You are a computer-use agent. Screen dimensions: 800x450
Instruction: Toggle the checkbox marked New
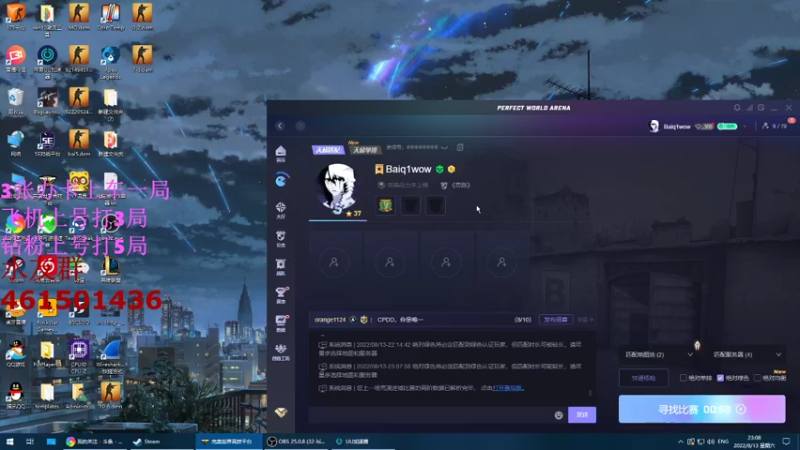[757, 378]
